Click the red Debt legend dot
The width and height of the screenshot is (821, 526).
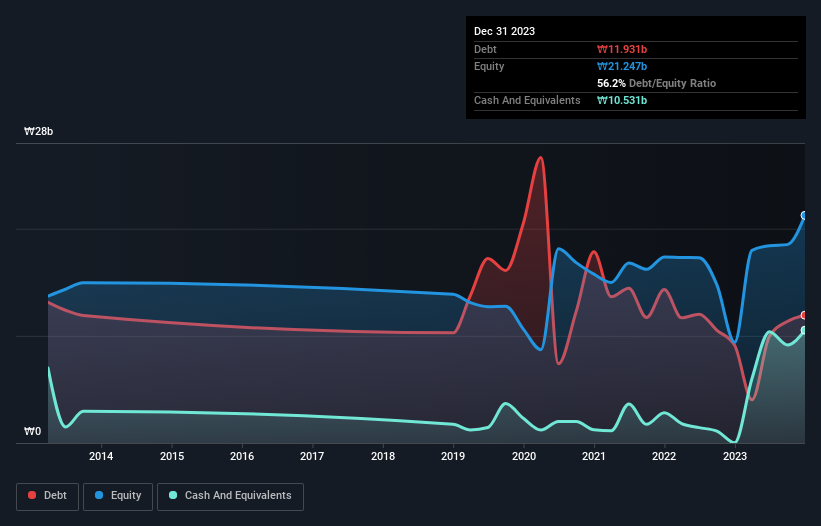[32, 495]
